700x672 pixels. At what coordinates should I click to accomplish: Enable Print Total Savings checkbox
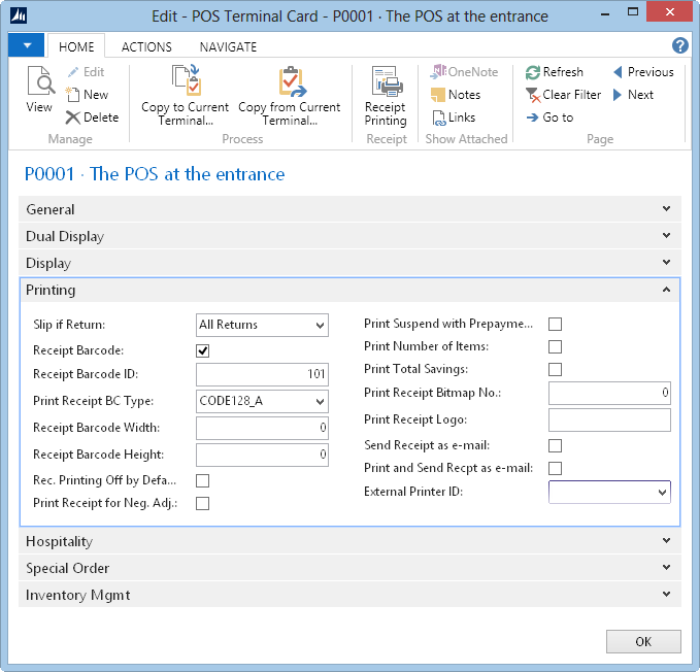click(555, 370)
